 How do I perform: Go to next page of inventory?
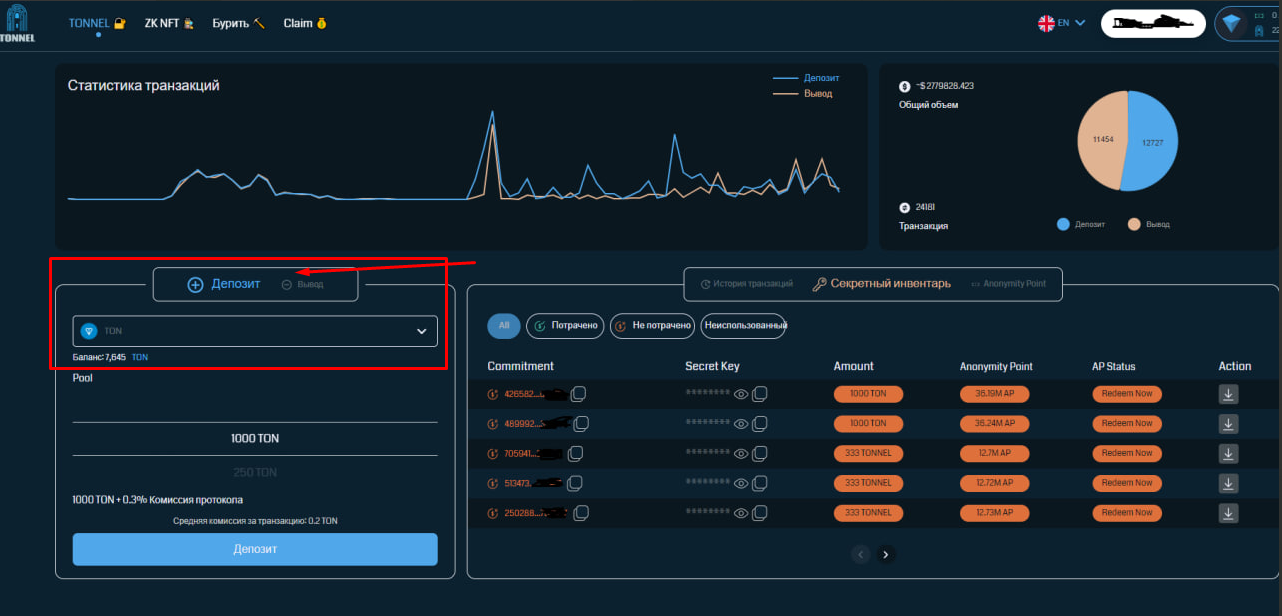click(x=886, y=554)
